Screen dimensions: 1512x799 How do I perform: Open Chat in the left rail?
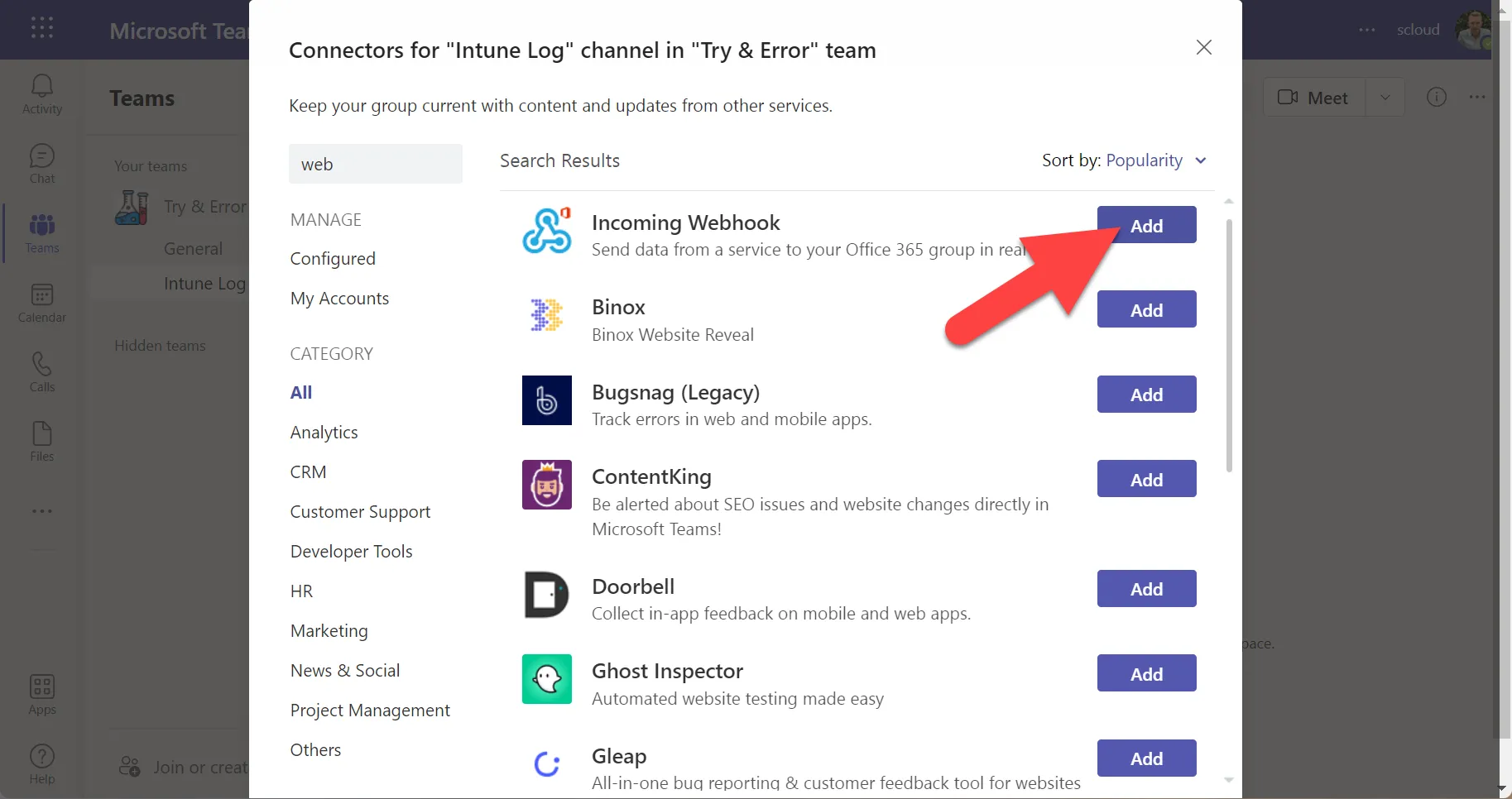[x=42, y=164]
